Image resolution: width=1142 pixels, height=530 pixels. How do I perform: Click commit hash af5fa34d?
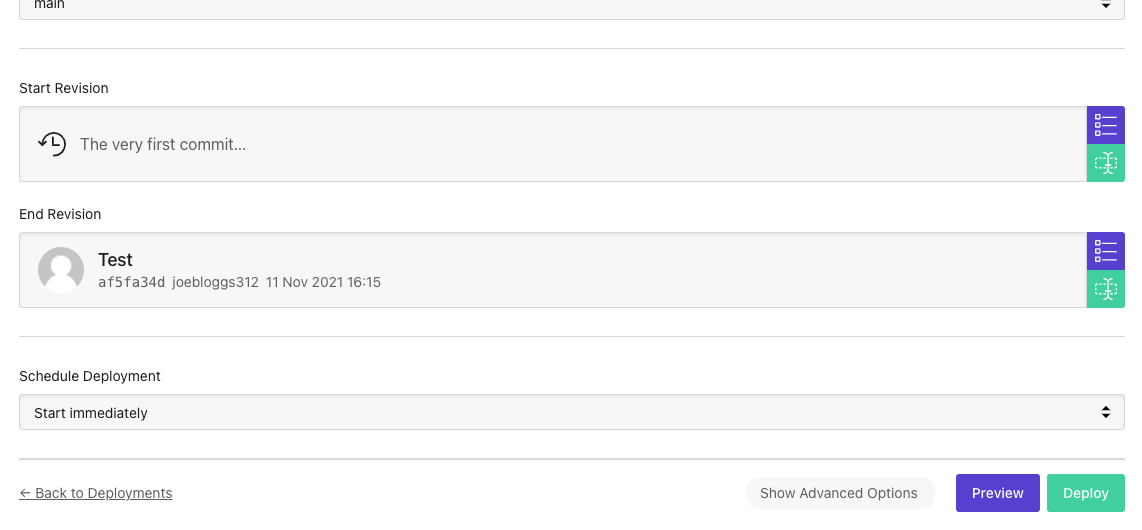click(x=131, y=283)
